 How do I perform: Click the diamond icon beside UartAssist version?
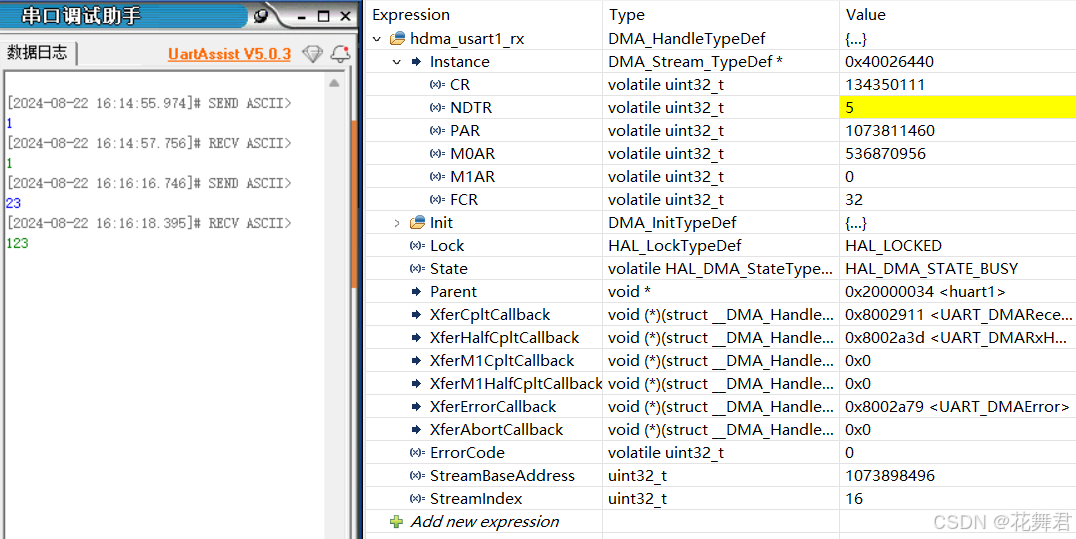[x=312, y=54]
